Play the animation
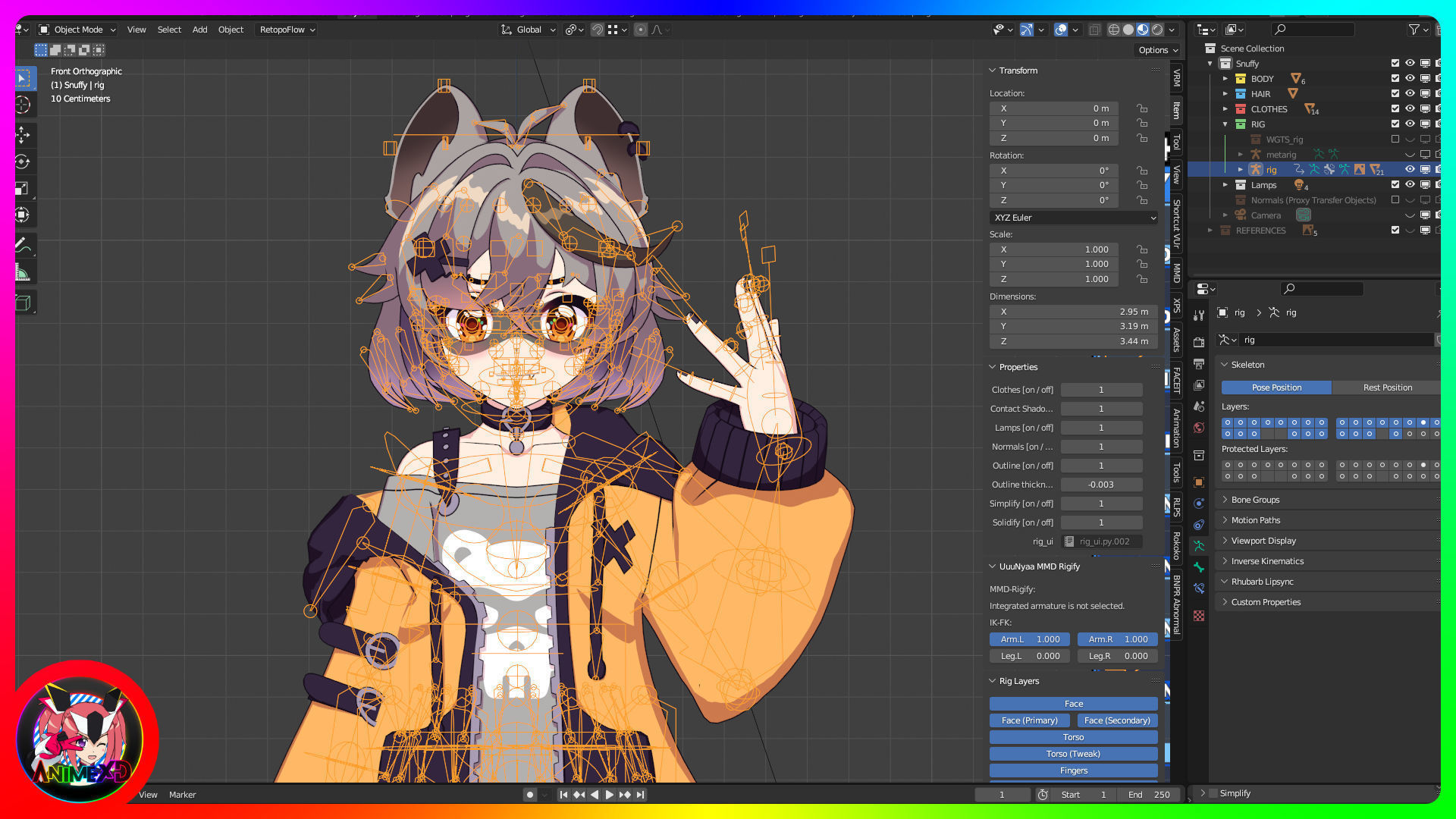Viewport: 1456px width, 819px height. coord(610,795)
